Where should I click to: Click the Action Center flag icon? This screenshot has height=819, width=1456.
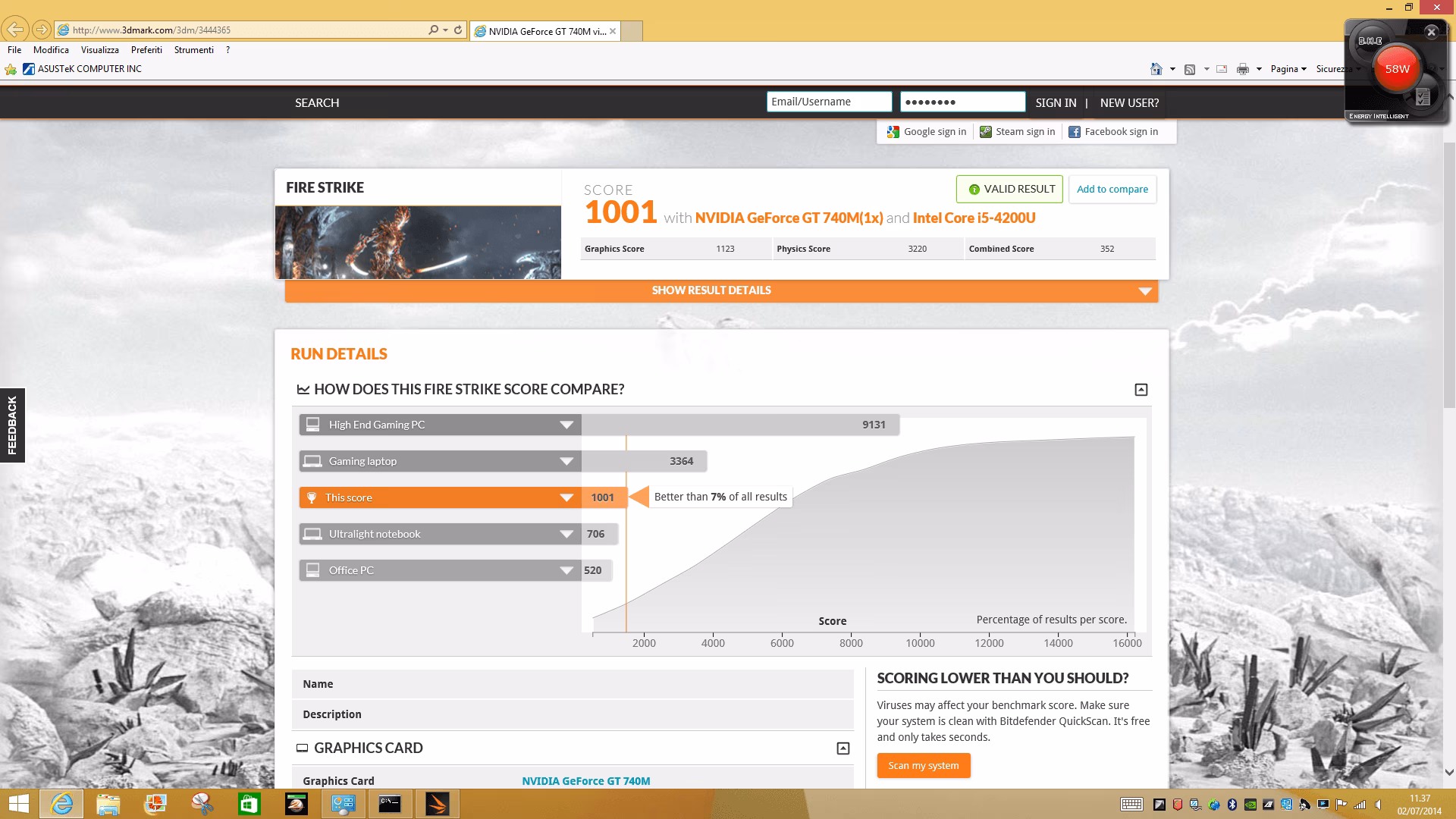click(x=1341, y=805)
